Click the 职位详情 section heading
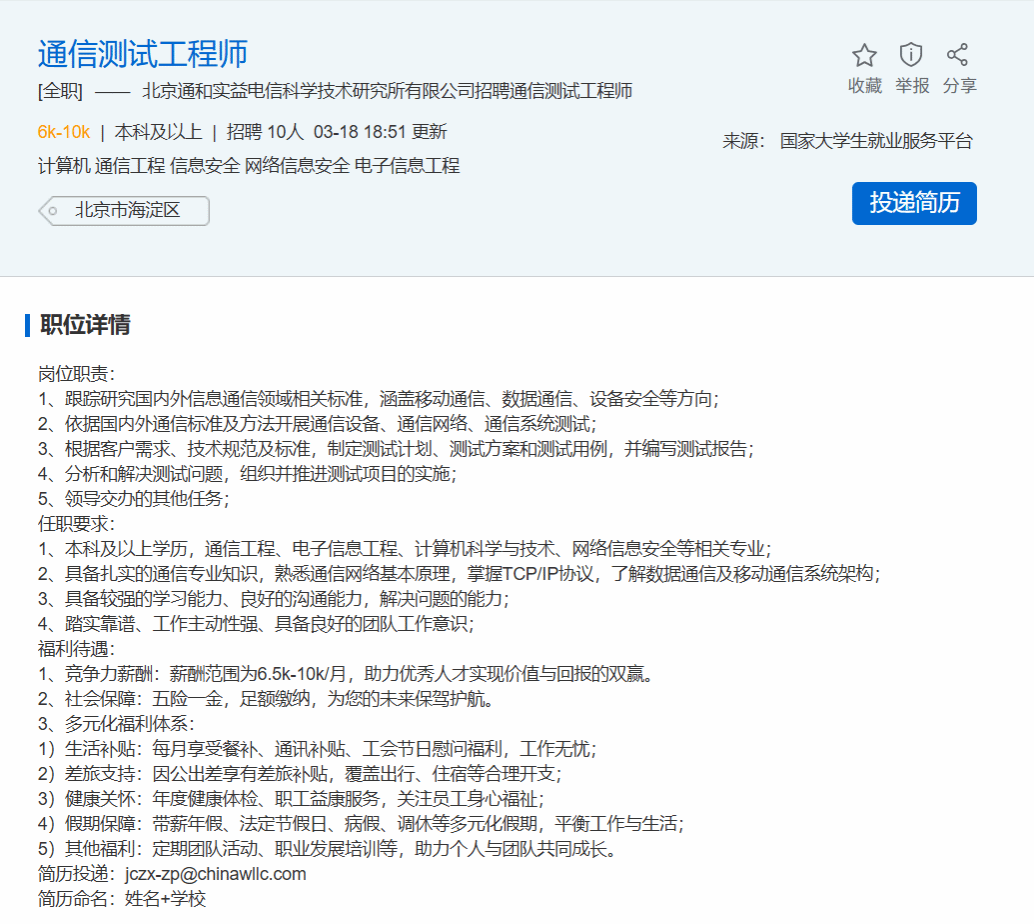 (85, 325)
